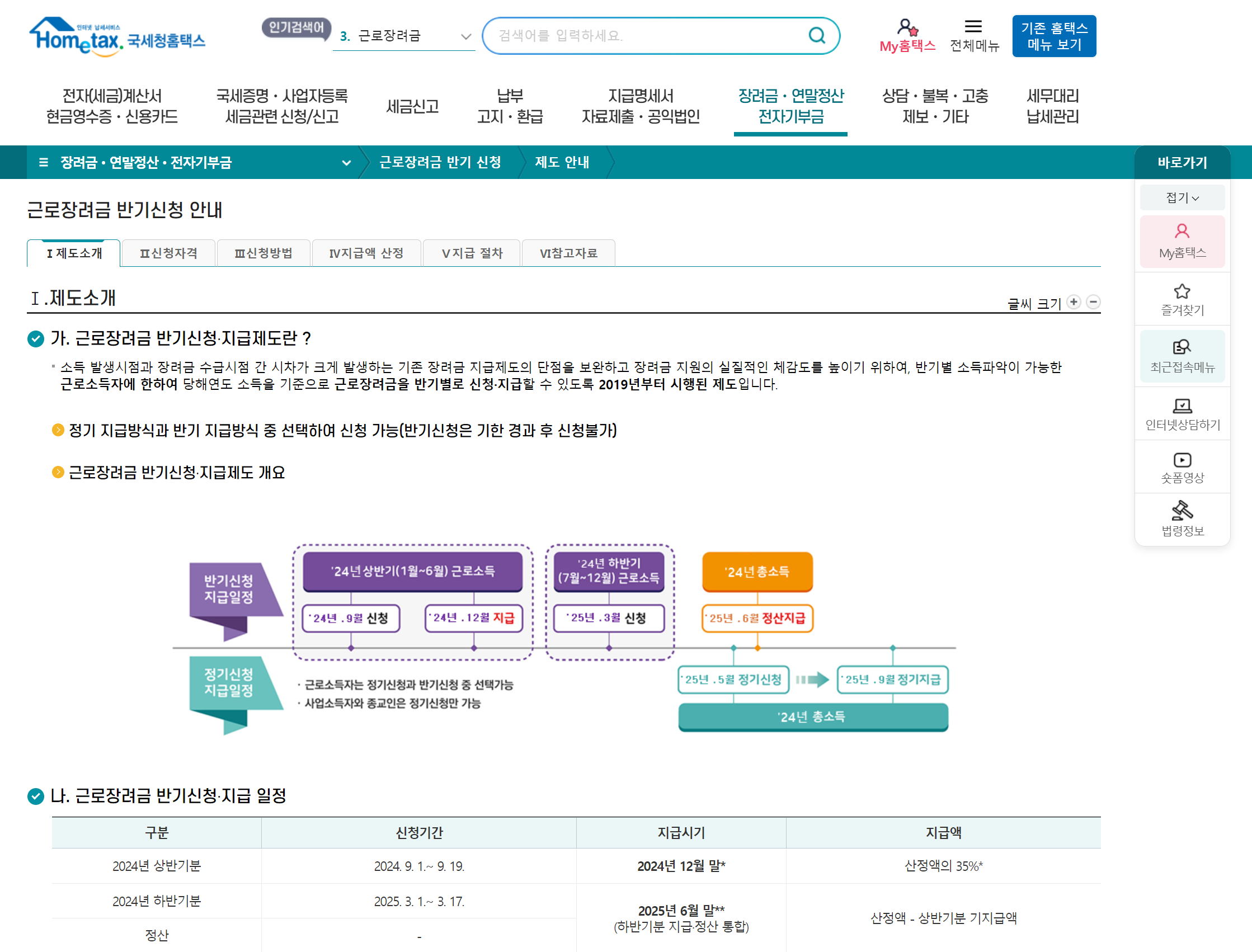The width and height of the screenshot is (1252, 952).
Task: Click the 기존 홈택스 메뉴 보기 button
Action: [x=1053, y=36]
